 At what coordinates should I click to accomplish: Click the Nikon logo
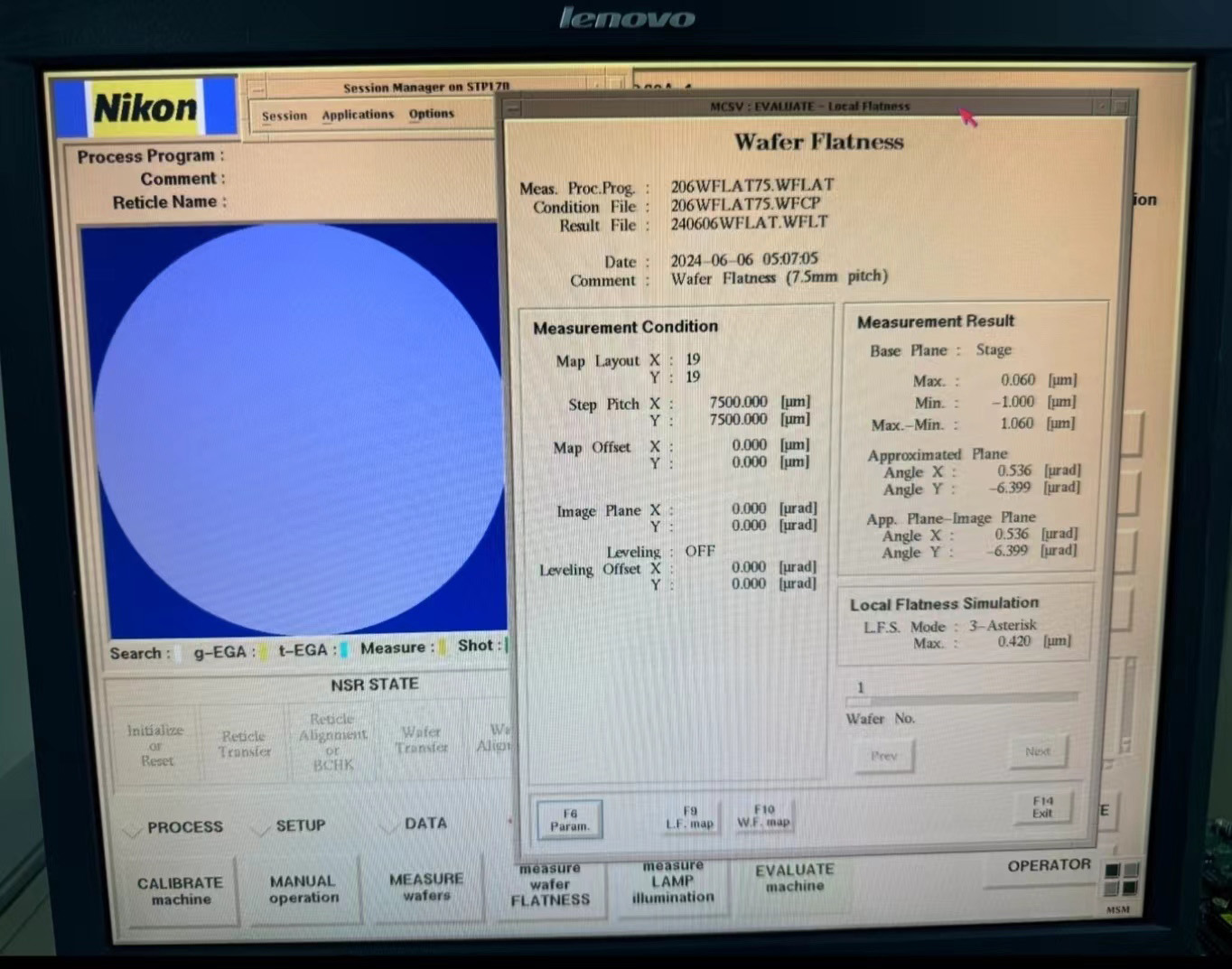point(145,108)
